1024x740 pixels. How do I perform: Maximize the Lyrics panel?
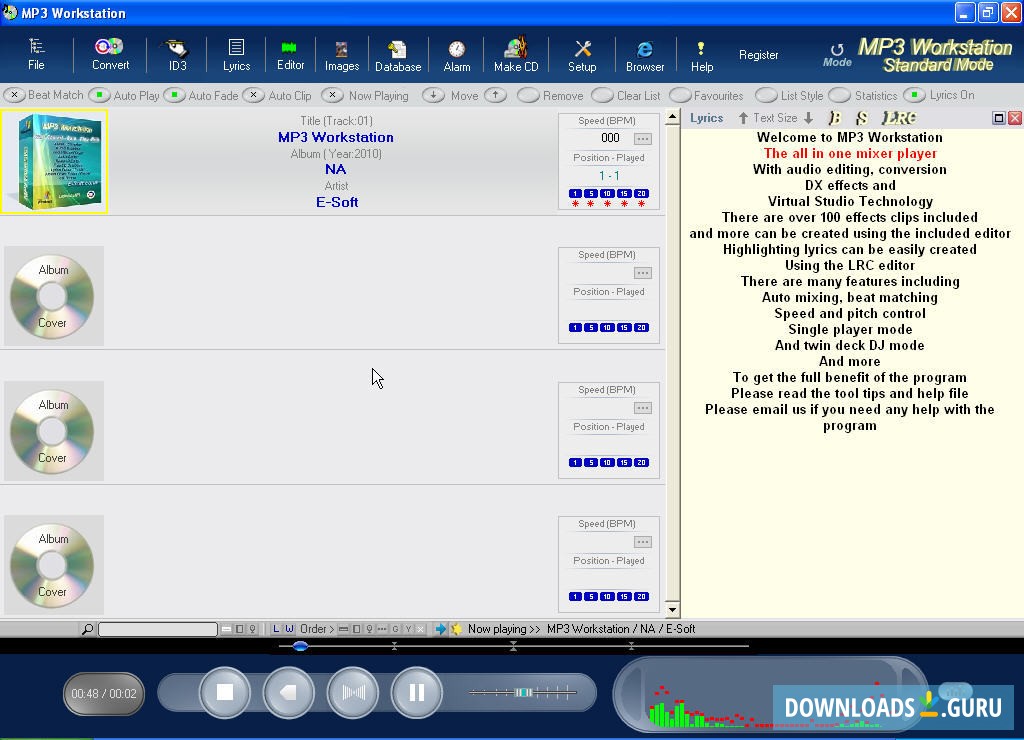[999, 118]
